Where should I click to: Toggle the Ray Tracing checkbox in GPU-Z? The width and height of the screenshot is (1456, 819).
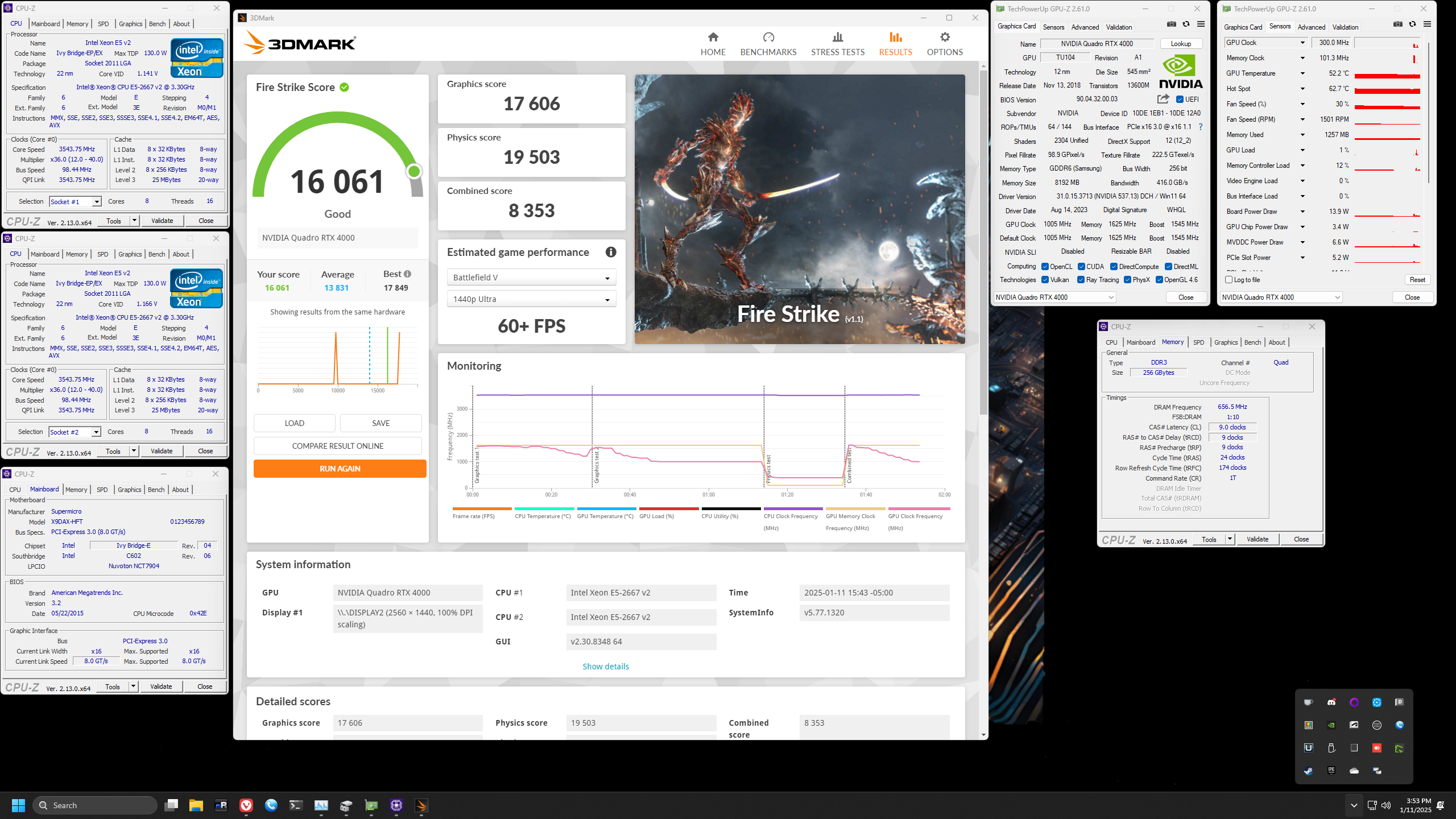point(1081,280)
